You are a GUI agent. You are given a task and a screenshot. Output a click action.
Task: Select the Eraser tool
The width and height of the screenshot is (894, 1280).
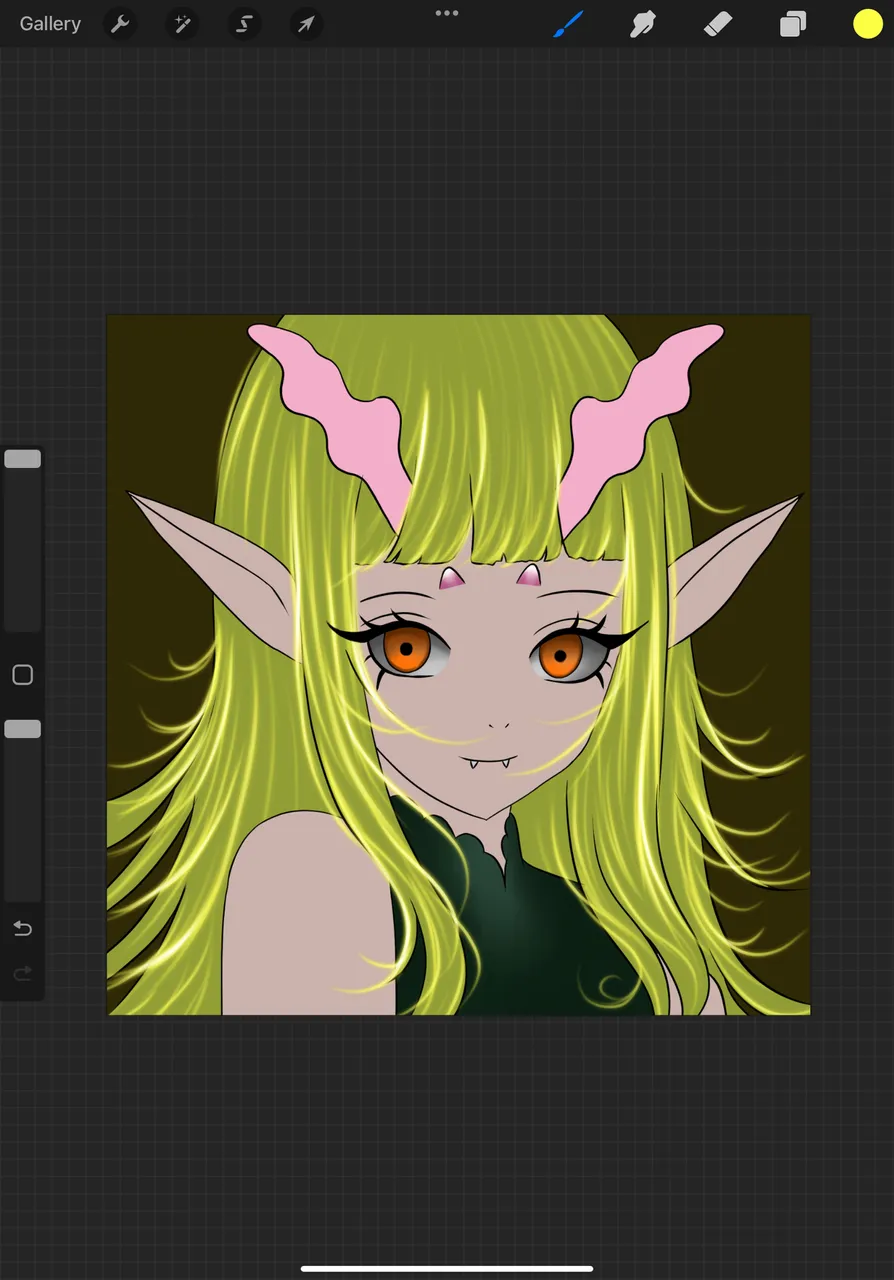pyautogui.click(x=718, y=24)
